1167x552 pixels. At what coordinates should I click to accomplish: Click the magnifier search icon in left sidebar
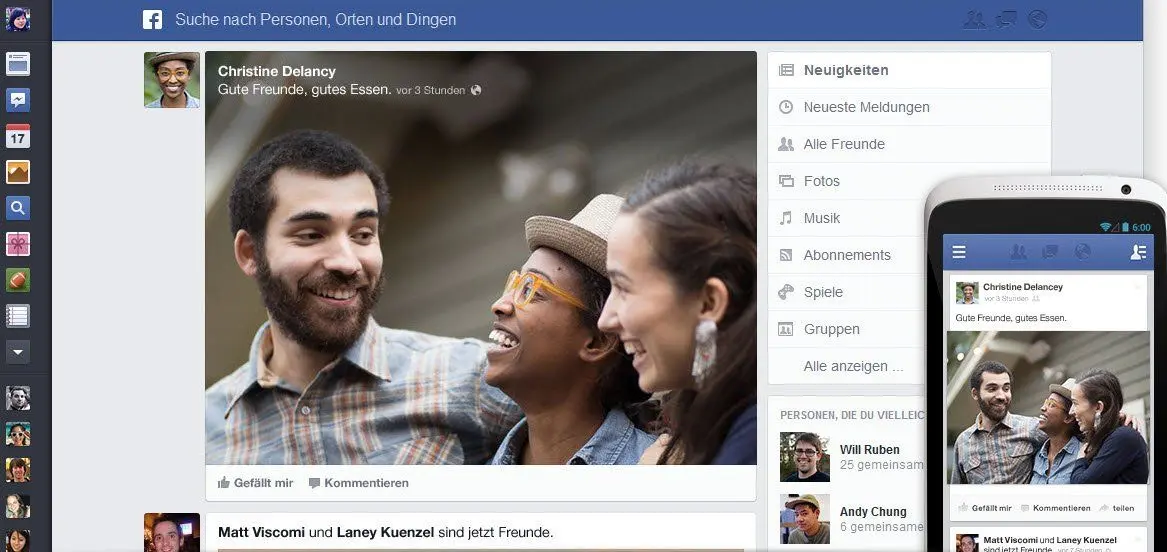18,208
